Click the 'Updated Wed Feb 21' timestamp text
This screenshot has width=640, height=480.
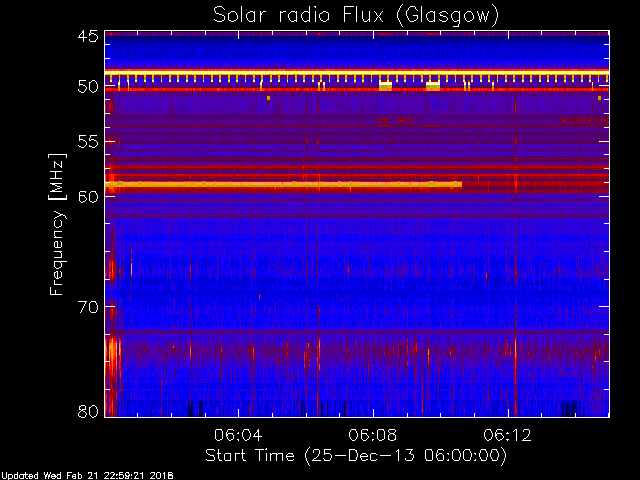(87, 476)
